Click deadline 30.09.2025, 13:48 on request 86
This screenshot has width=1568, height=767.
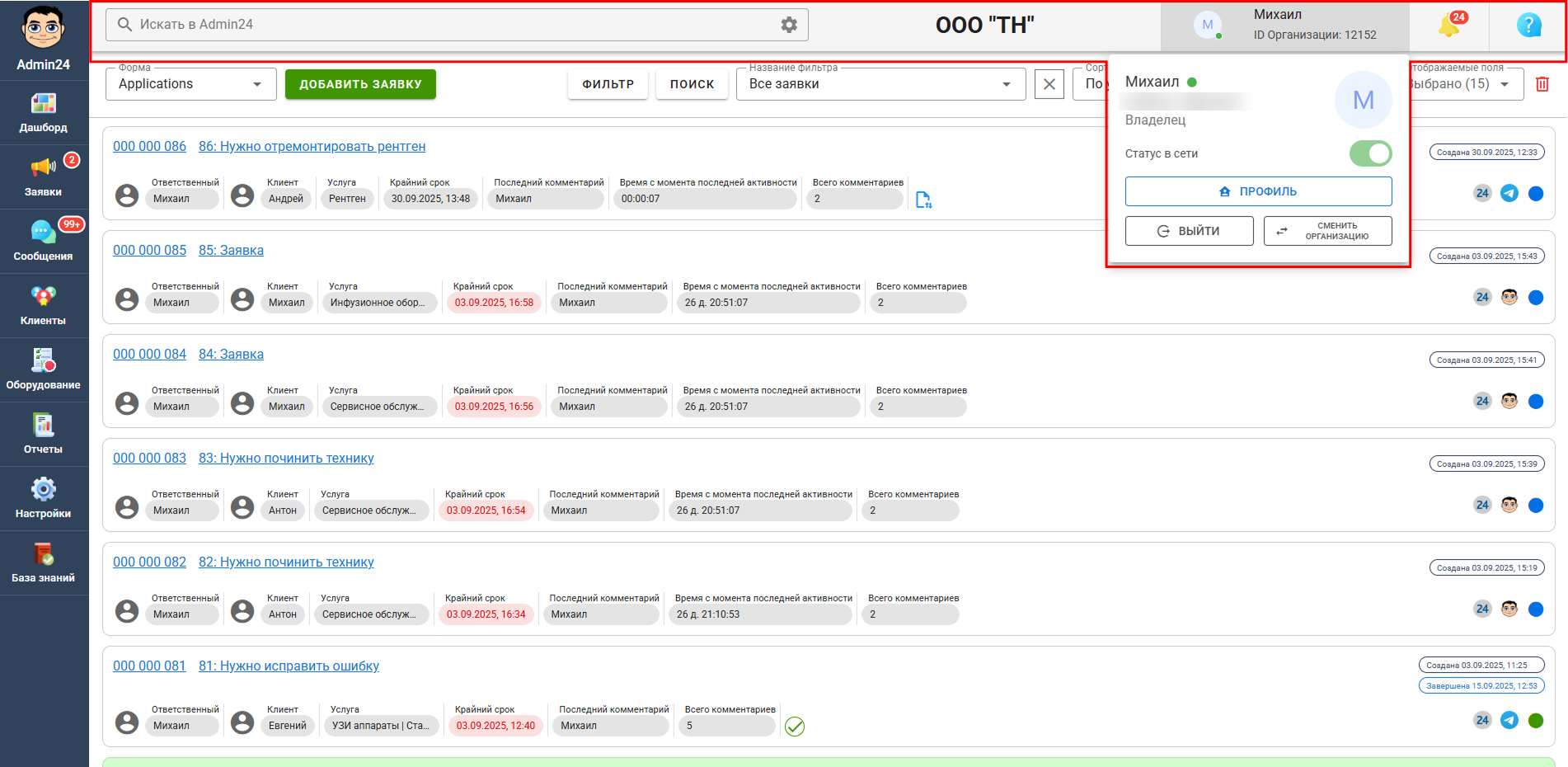430,199
